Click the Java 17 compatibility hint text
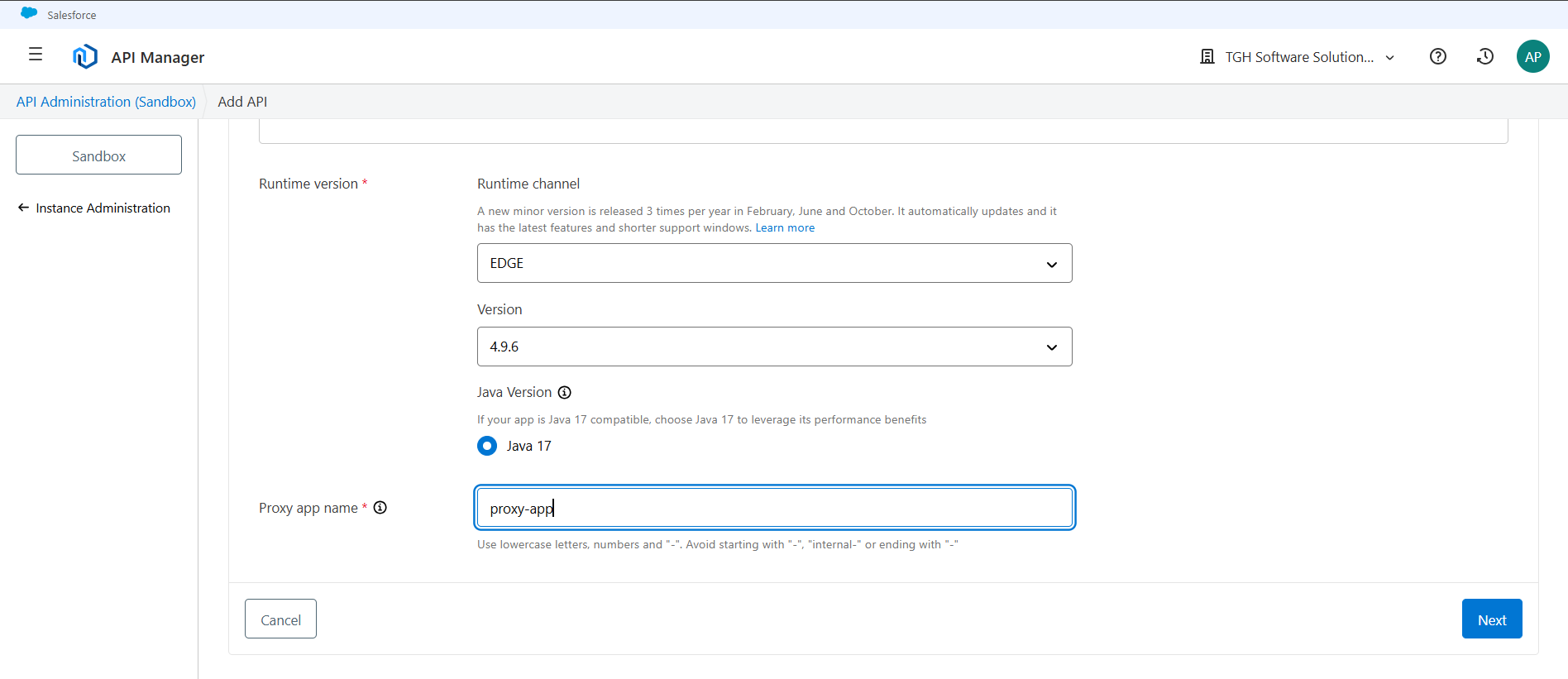Viewport: 1568px width, 679px height. click(701, 419)
